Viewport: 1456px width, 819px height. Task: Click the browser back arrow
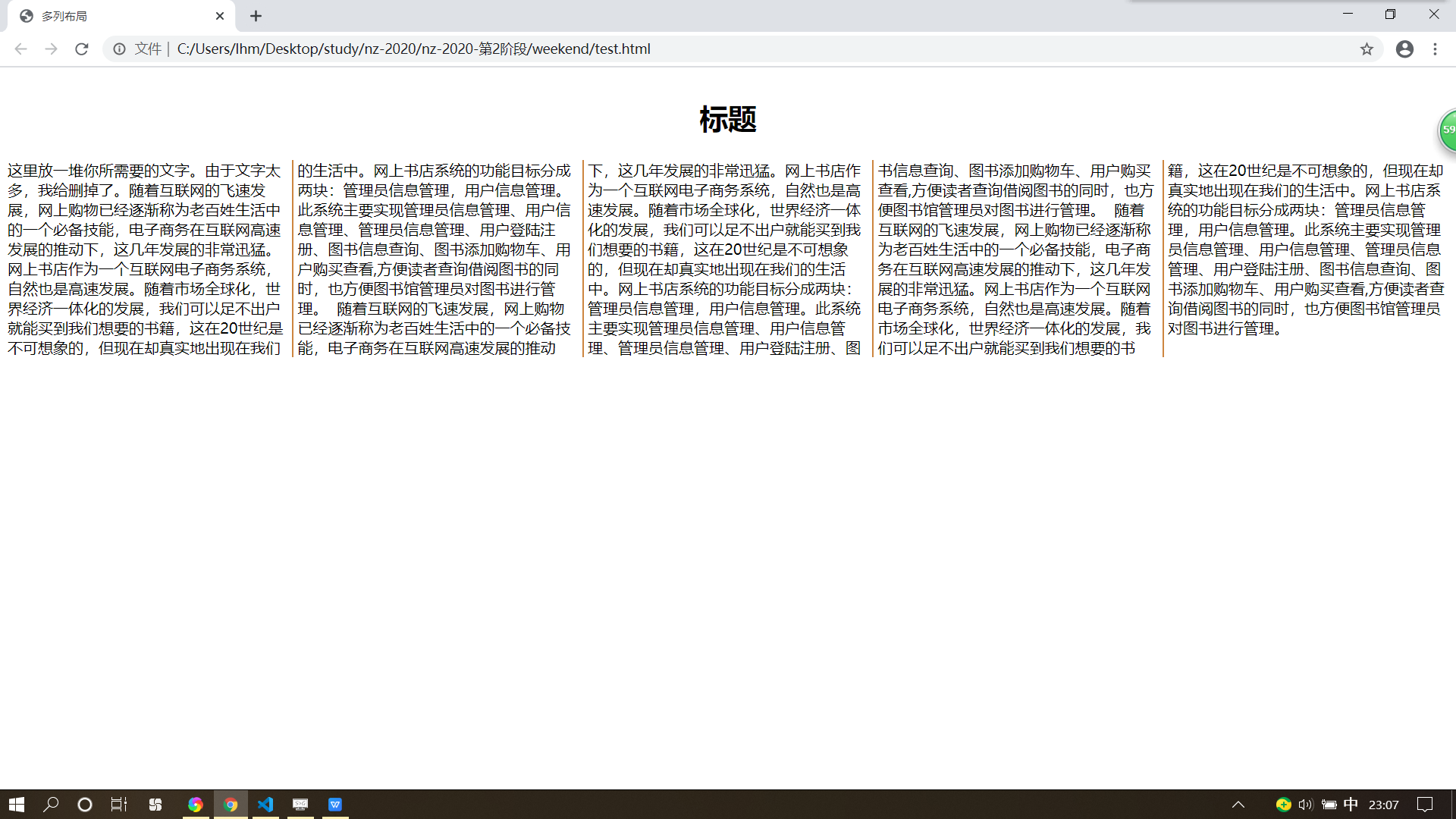20,49
